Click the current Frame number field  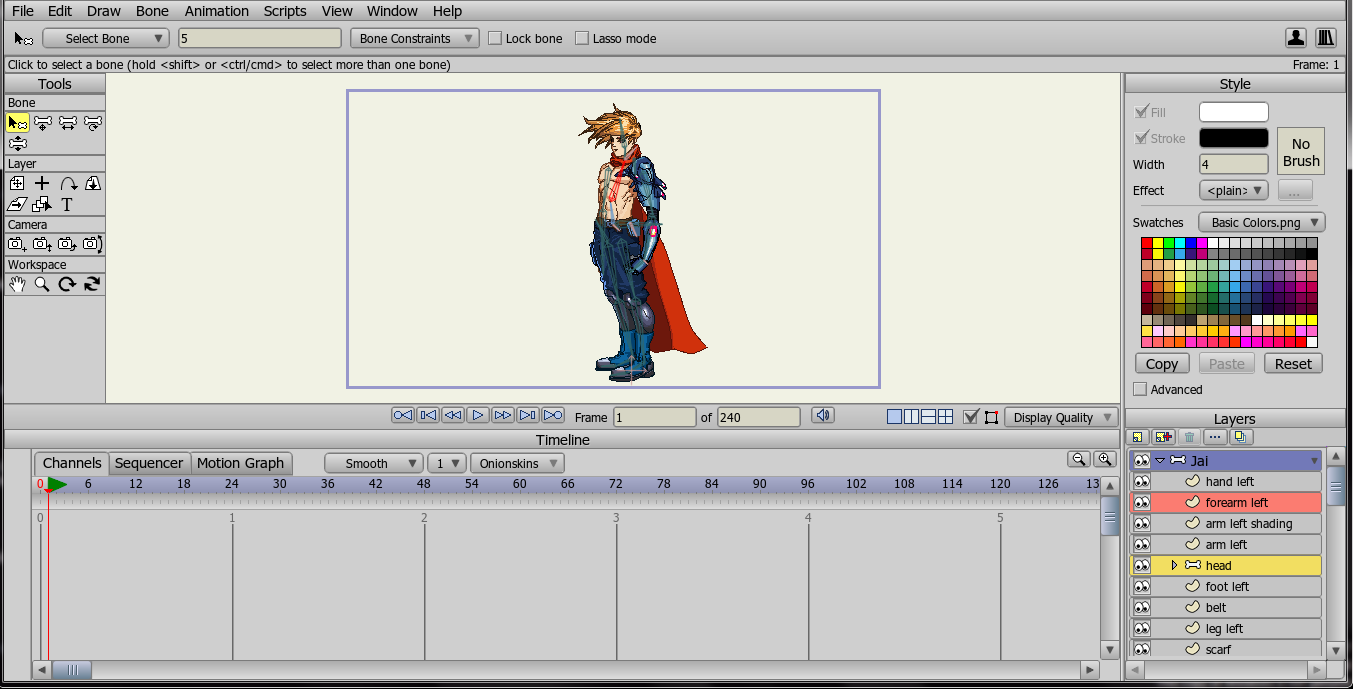(655, 417)
